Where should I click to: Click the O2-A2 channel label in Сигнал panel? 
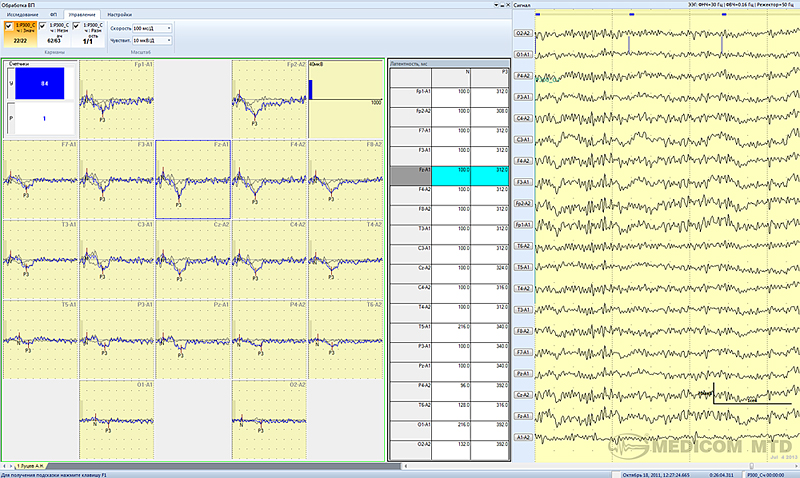523,33
